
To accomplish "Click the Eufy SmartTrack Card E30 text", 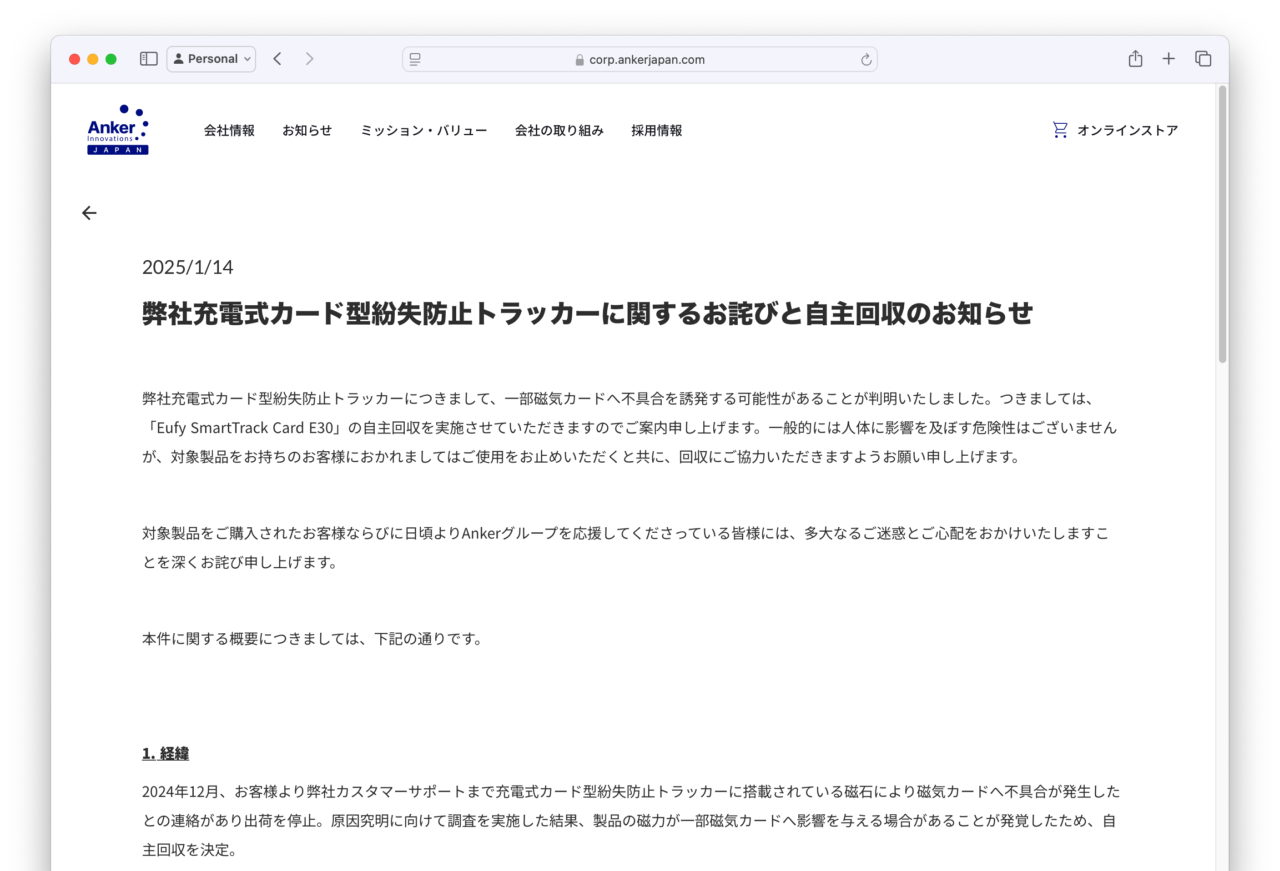I will click(245, 427).
